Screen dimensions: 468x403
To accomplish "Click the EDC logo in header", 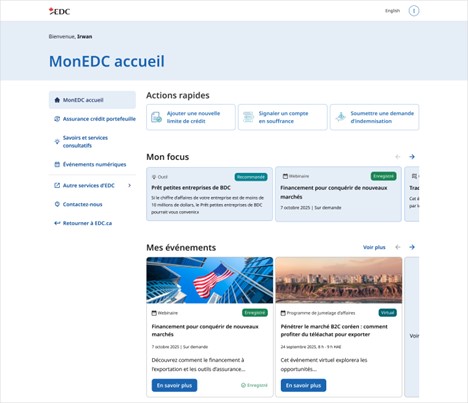I will coord(59,11).
